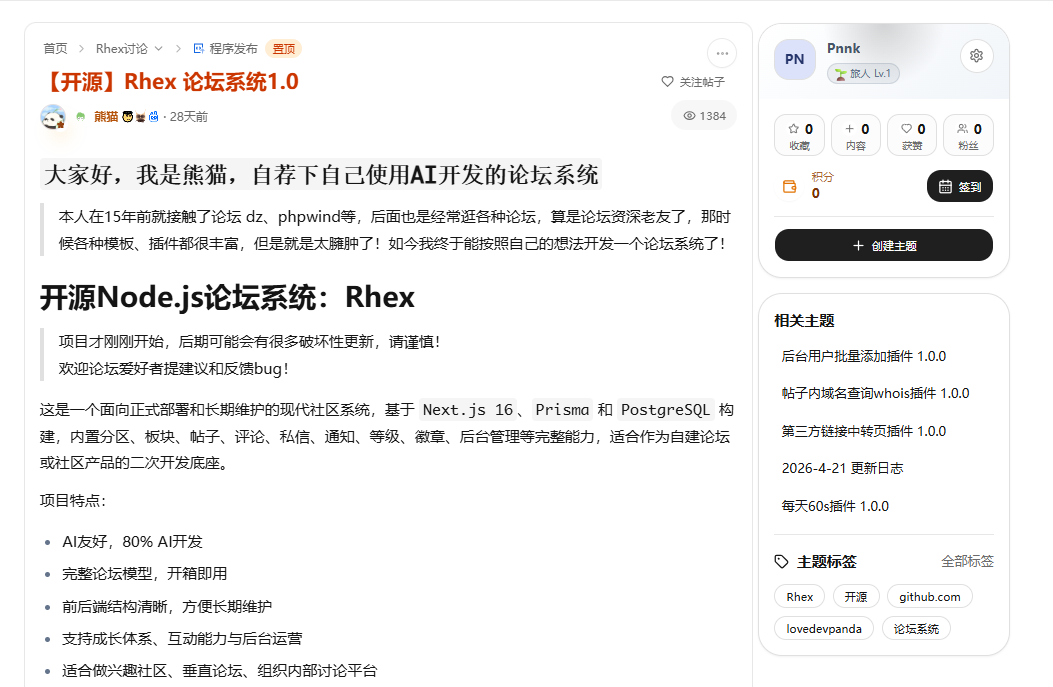Click the 关注帖子 follow post button
Image resolution: width=1053 pixels, height=687 pixels.
[693, 81]
